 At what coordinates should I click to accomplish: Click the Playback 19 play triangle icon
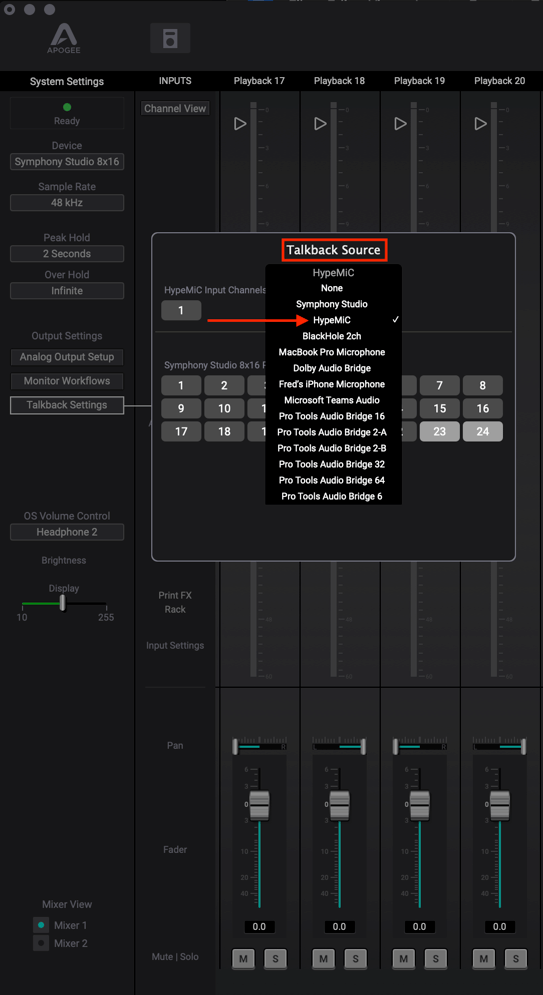click(400, 124)
